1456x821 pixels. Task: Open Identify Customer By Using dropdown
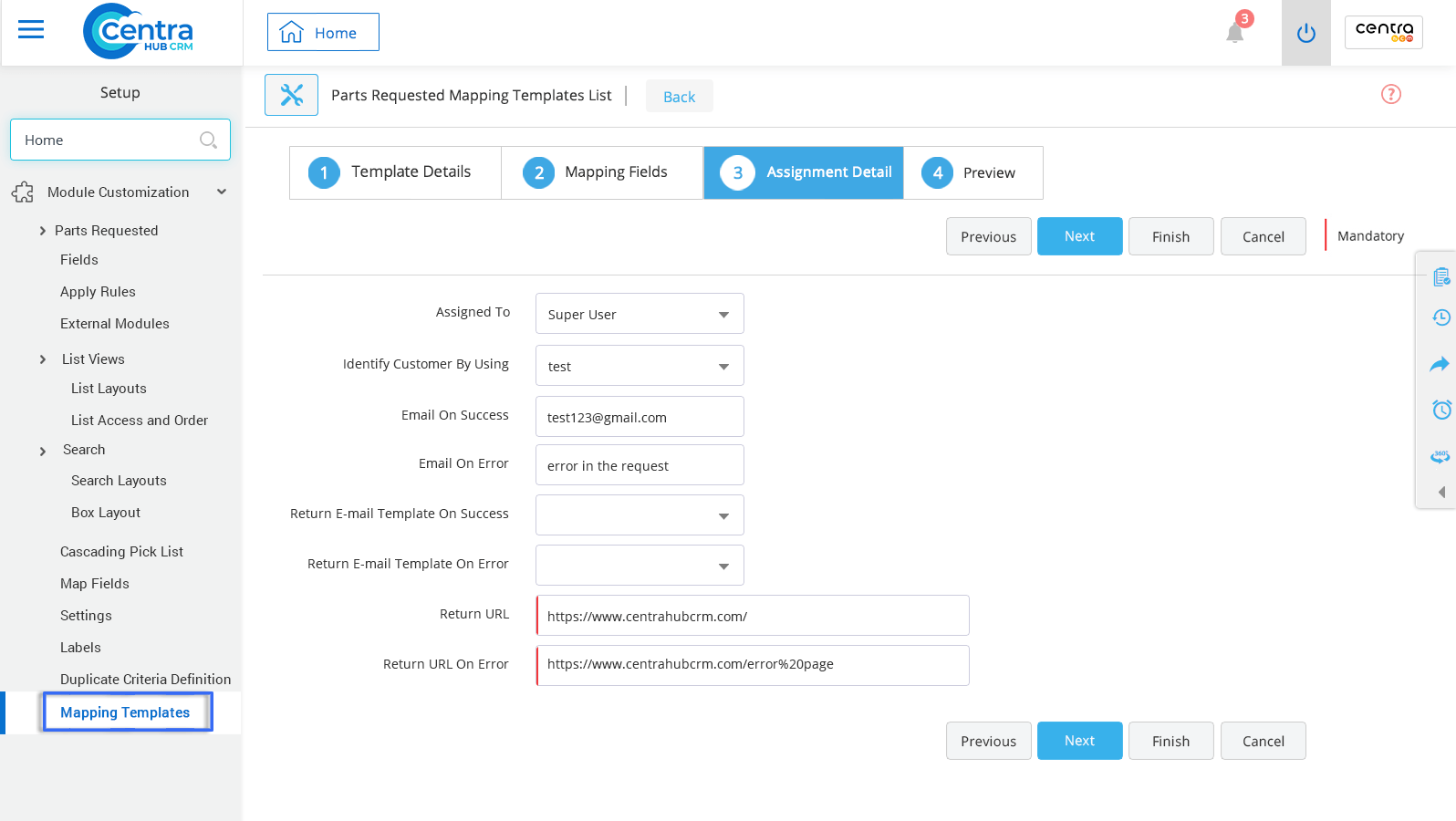pyautogui.click(x=640, y=366)
